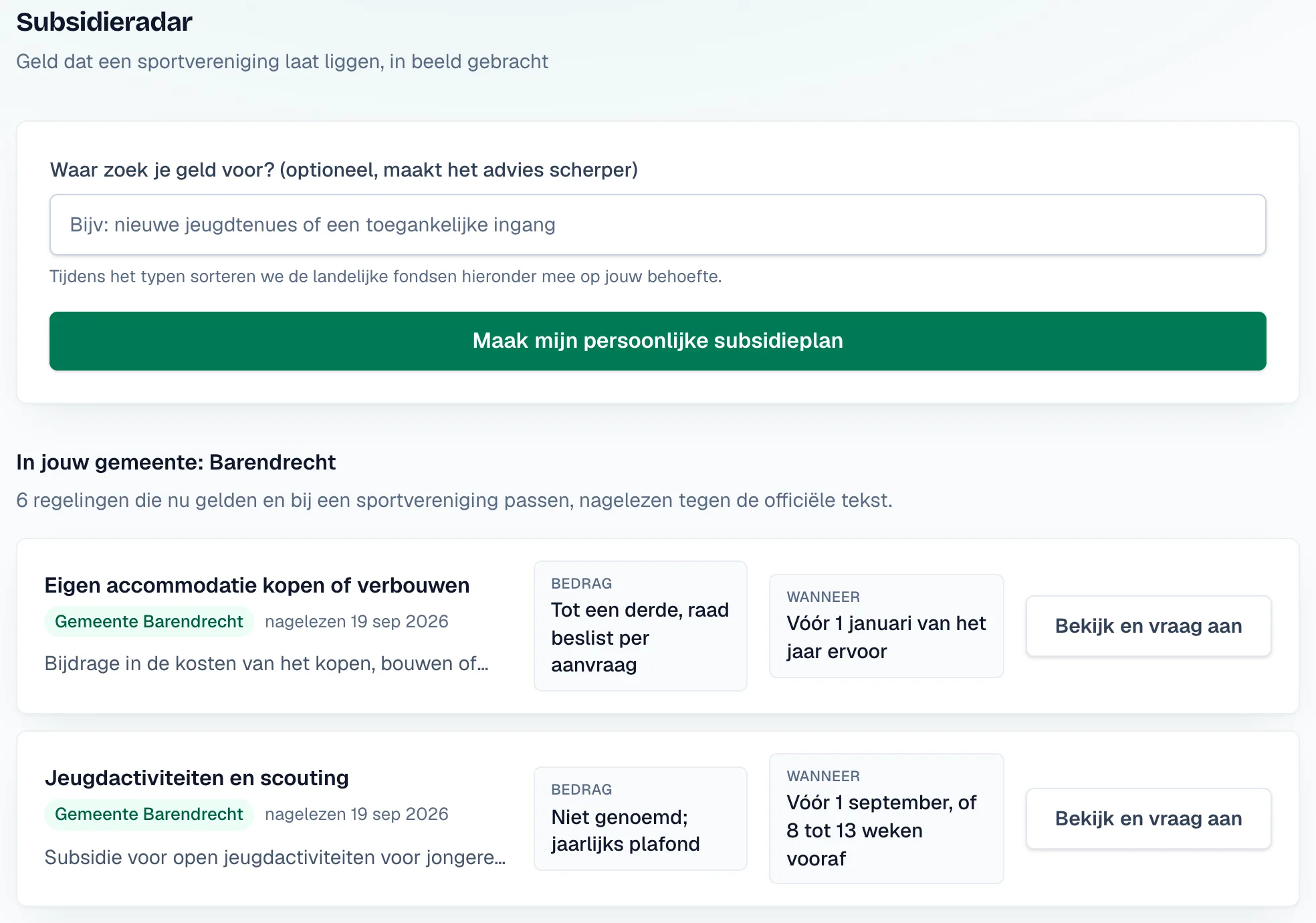Click hint text 'Tijdens het typen sorteren we'

point(385,277)
